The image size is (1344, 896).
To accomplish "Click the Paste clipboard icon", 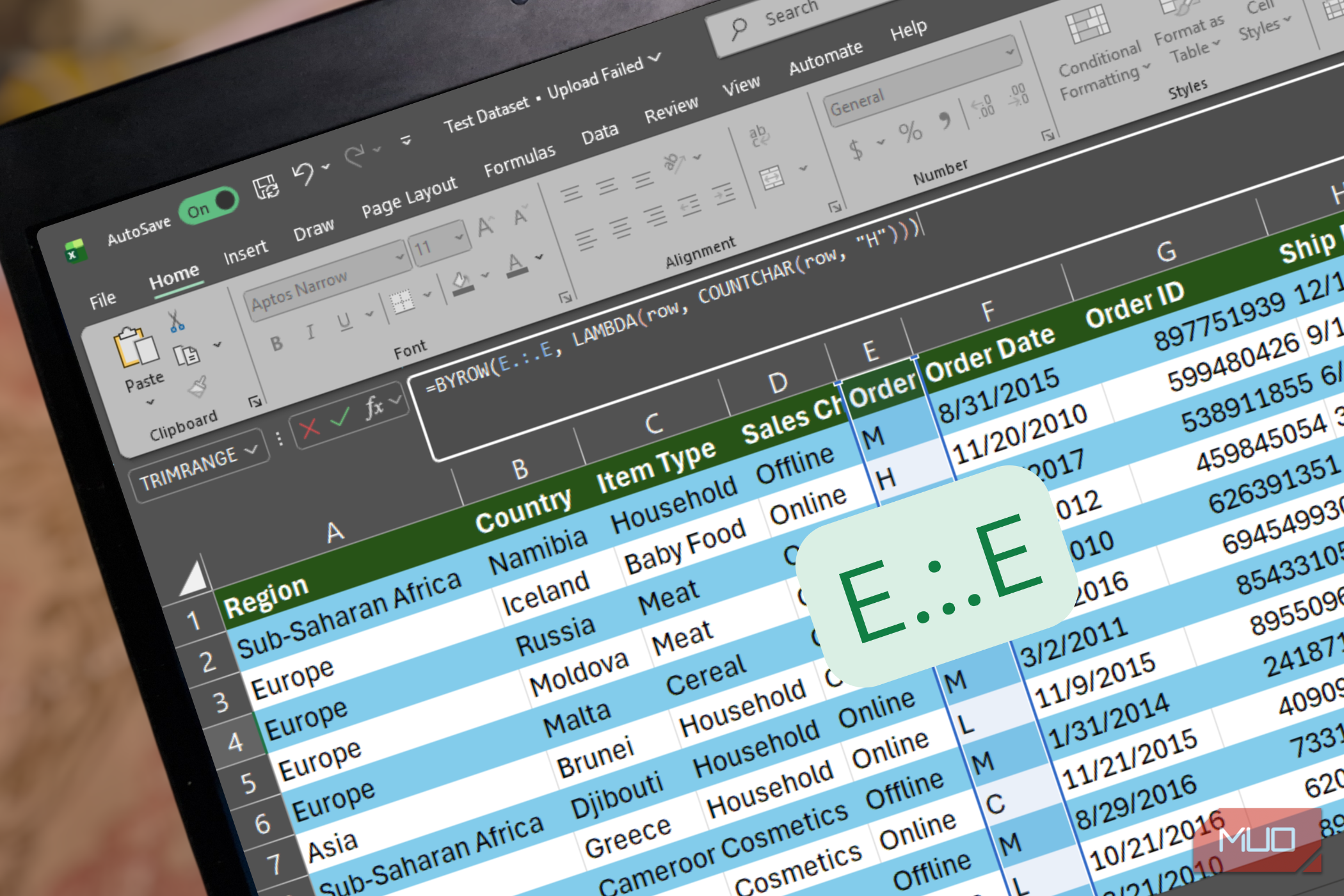I will [135, 347].
